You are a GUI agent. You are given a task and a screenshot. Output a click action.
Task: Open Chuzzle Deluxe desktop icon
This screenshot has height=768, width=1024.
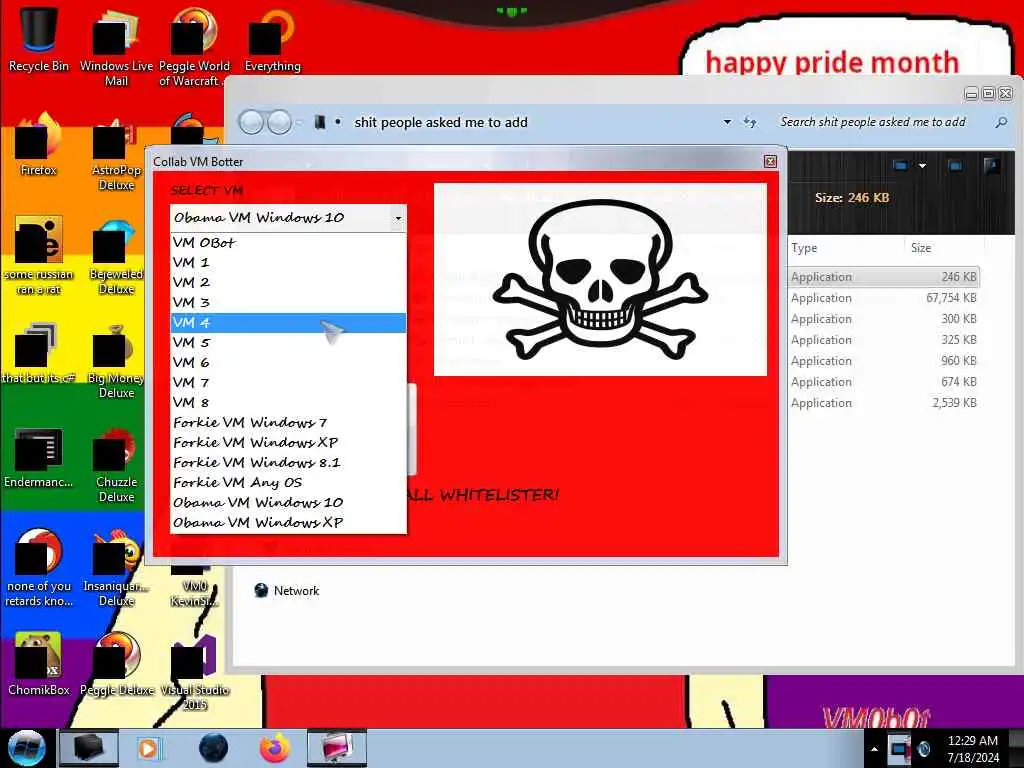click(116, 464)
